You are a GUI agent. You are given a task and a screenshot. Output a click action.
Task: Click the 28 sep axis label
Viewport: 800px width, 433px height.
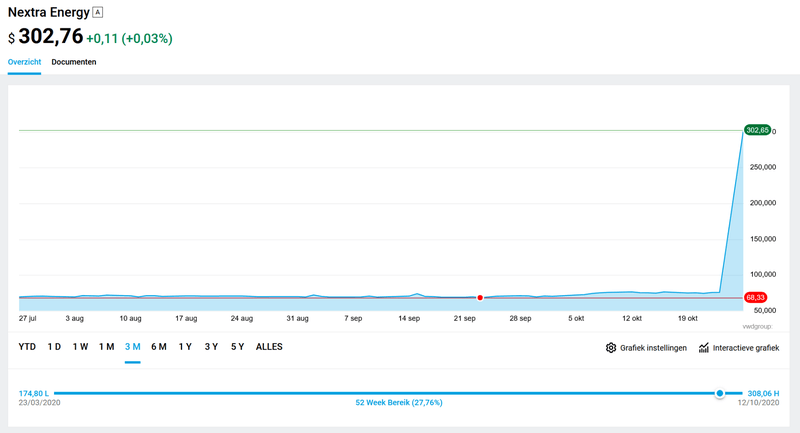[x=520, y=318]
